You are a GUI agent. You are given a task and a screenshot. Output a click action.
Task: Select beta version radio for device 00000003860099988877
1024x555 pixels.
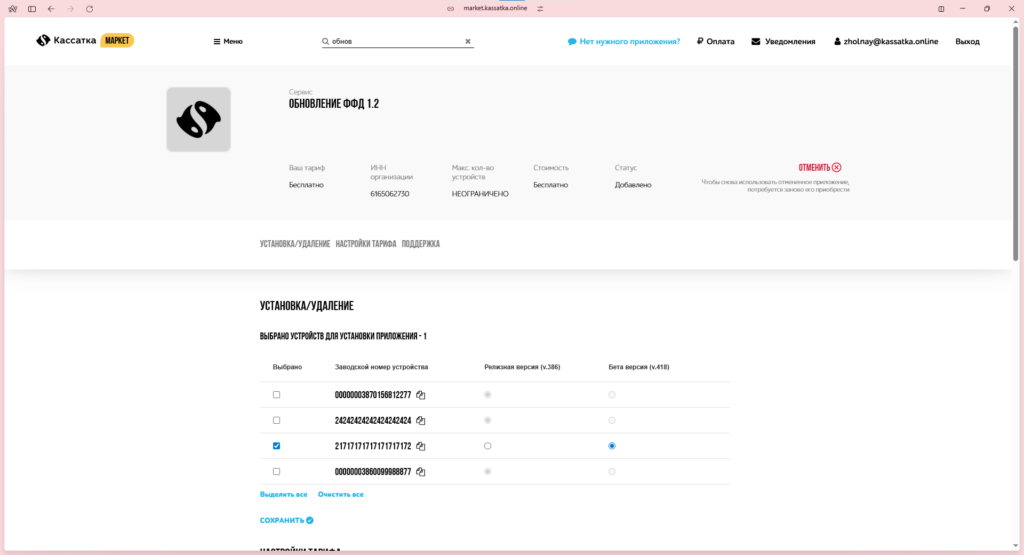(x=612, y=471)
